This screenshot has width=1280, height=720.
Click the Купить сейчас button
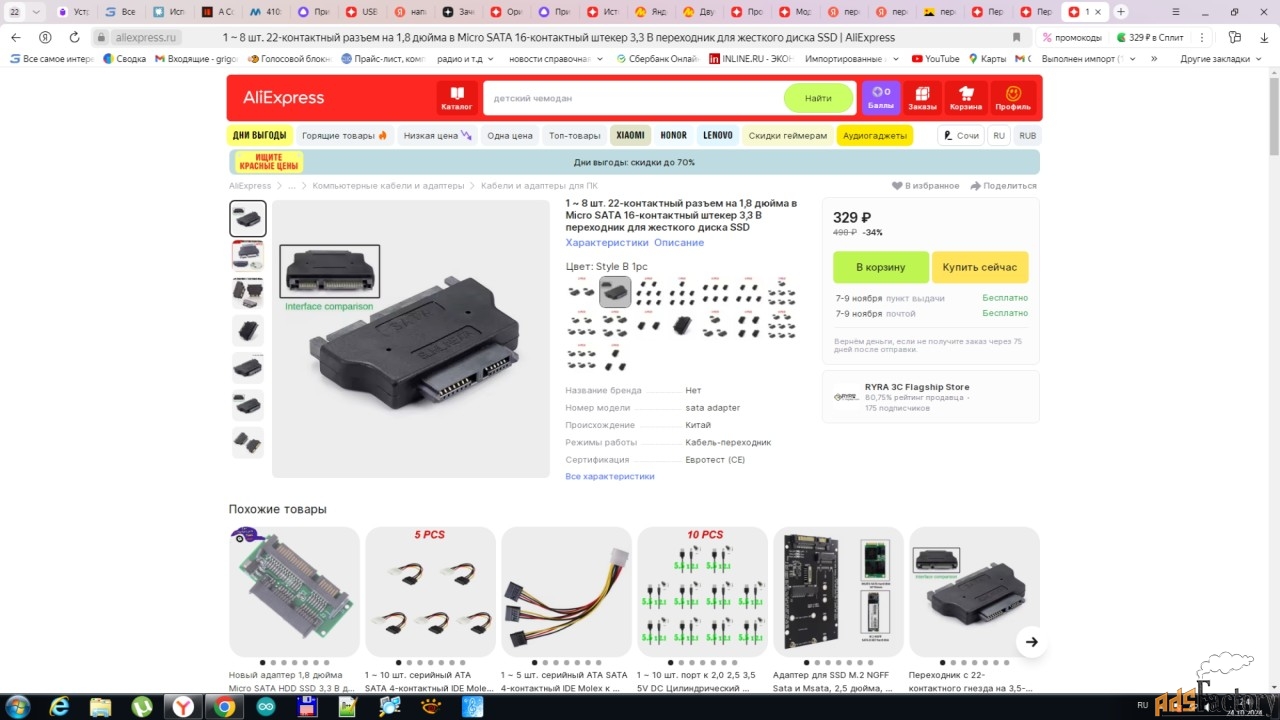(x=979, y=267)
